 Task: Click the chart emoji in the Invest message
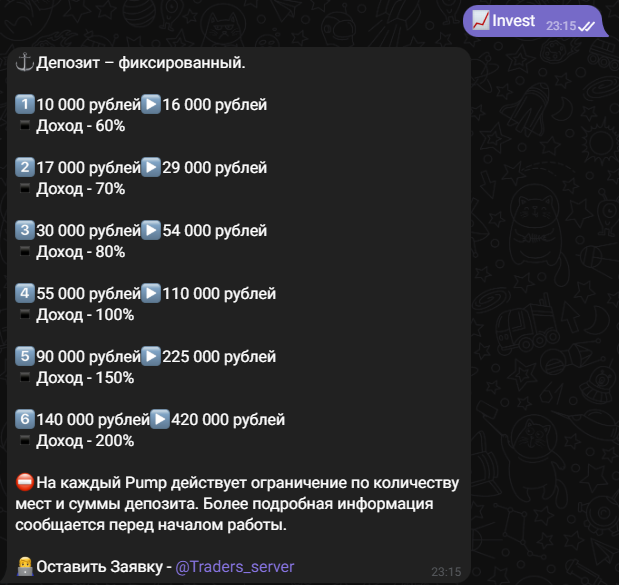pos(480,20)
